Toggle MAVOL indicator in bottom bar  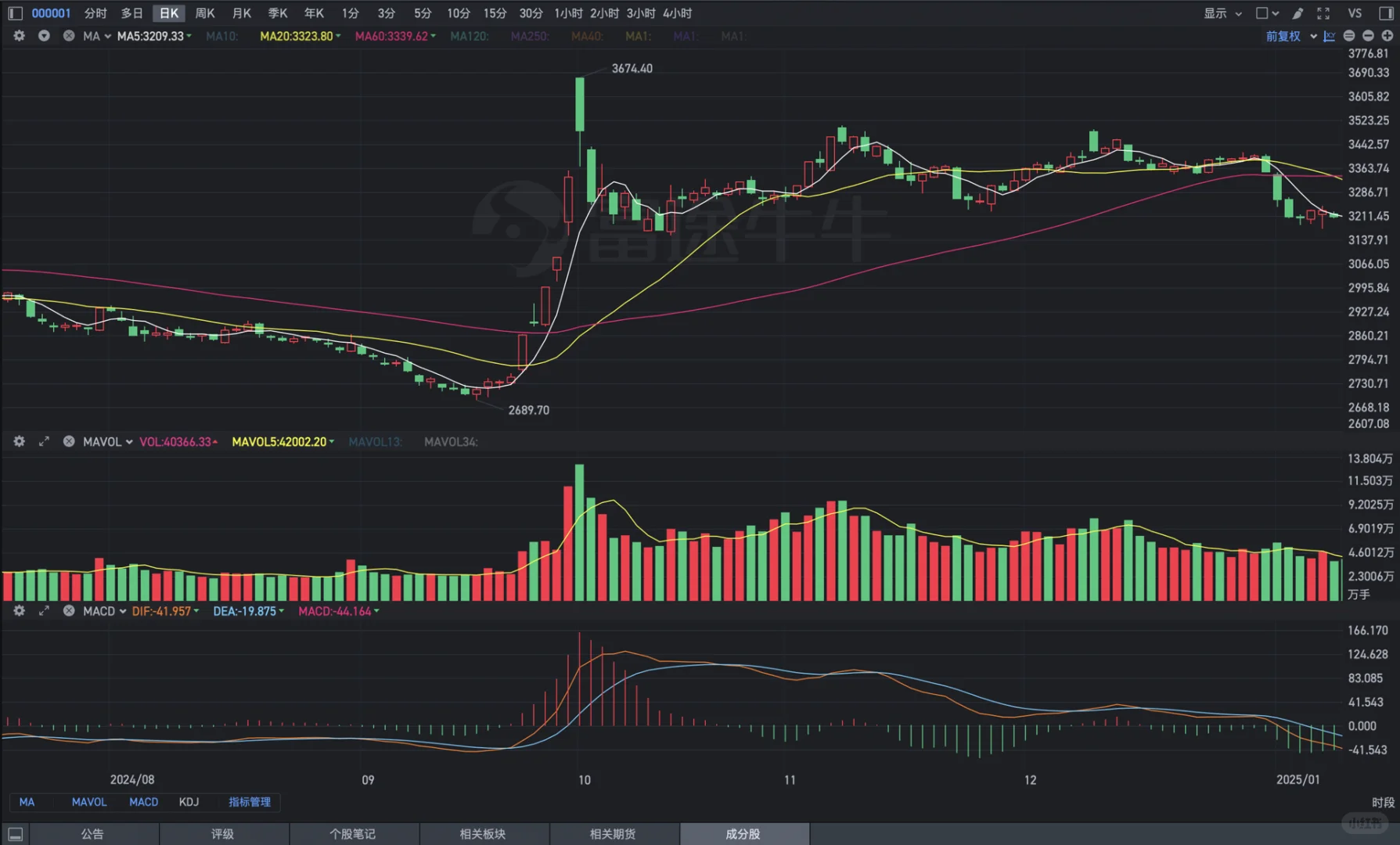coord(89,802)
